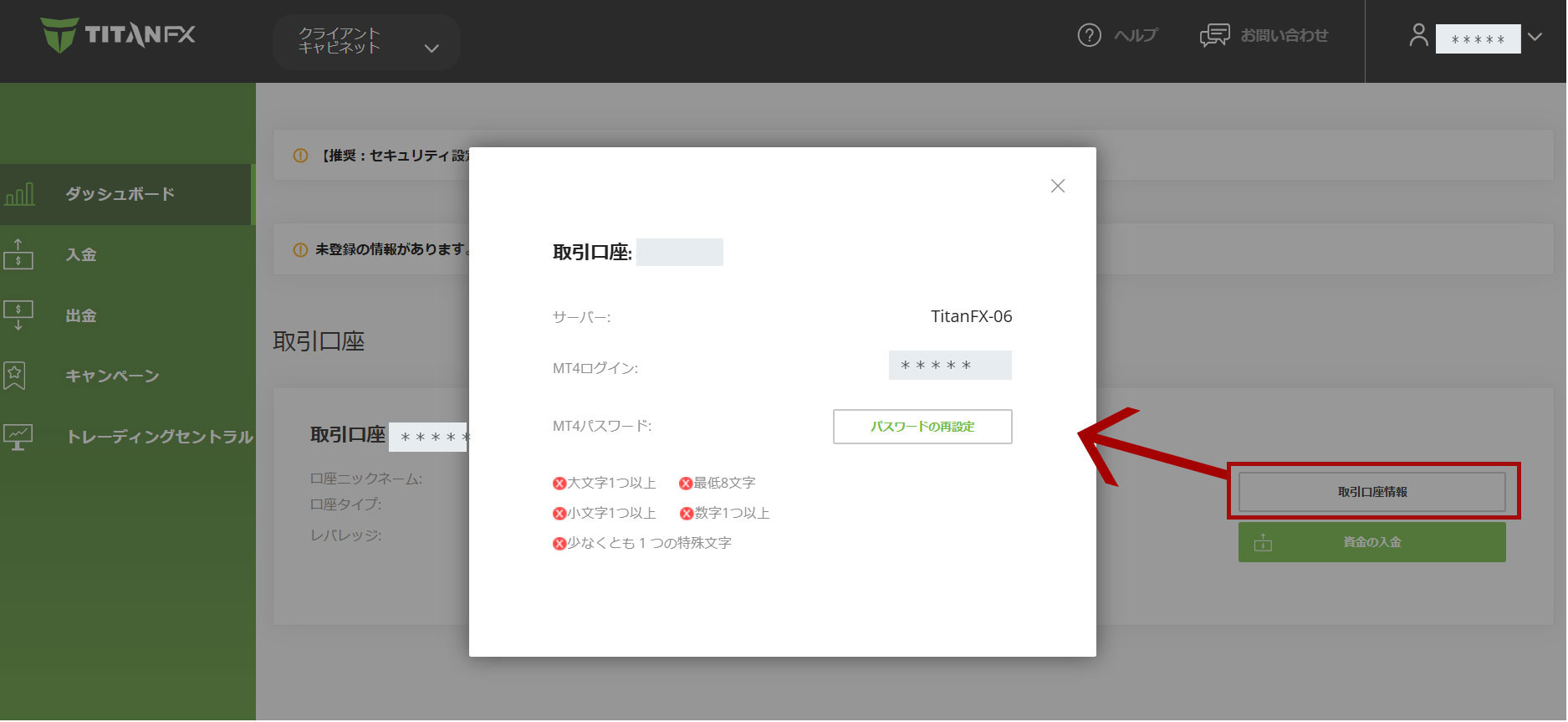Click the masked MT4ログイン field

coord(949,366)
